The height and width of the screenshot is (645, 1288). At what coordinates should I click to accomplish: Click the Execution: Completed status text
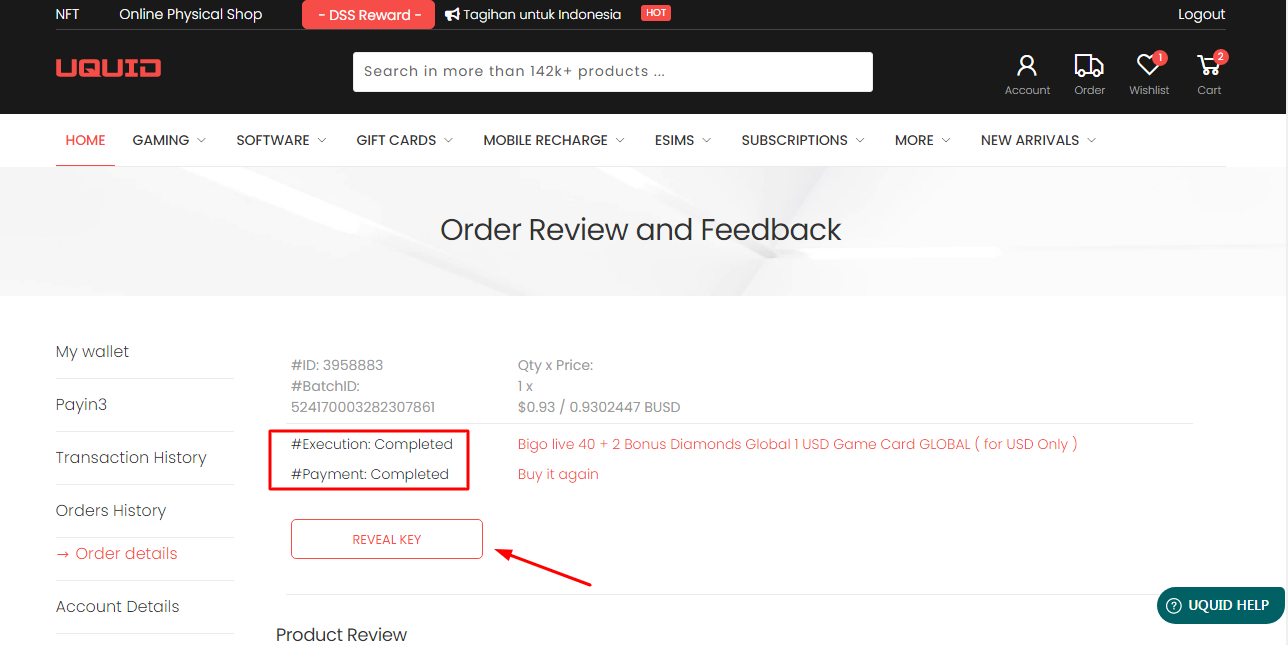pyautogui.click(x=372, y=444)
